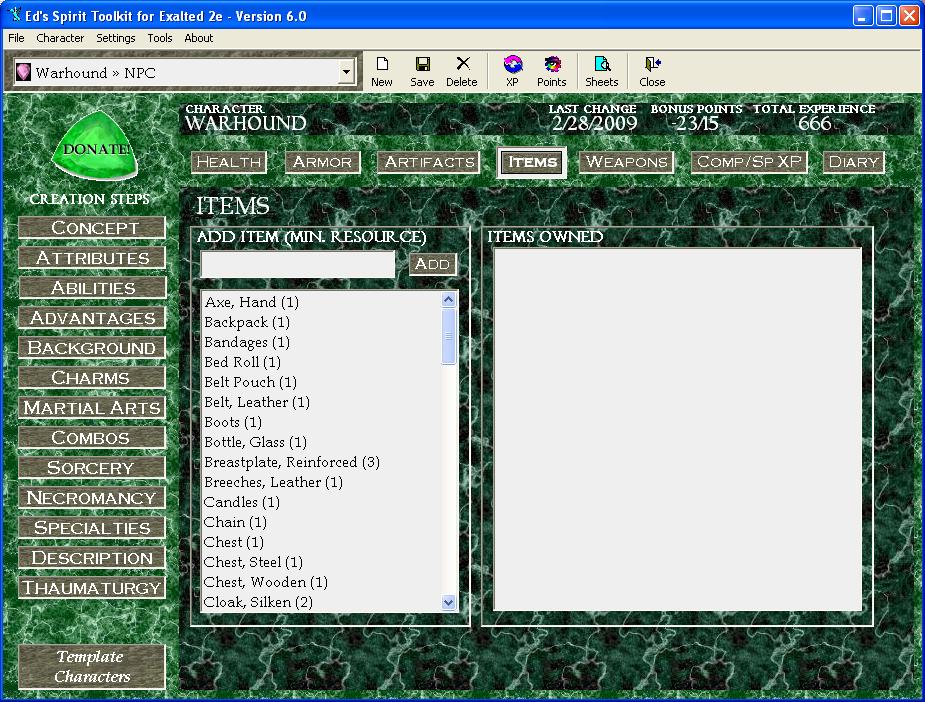Click the Save floppy disk icon
925x702 pixels.
[x=422, y=64]
